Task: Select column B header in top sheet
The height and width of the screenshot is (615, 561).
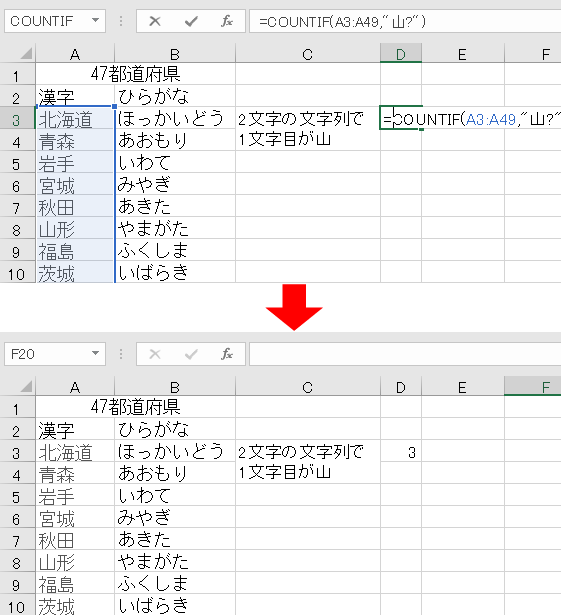Action: [x=175, y=54]
